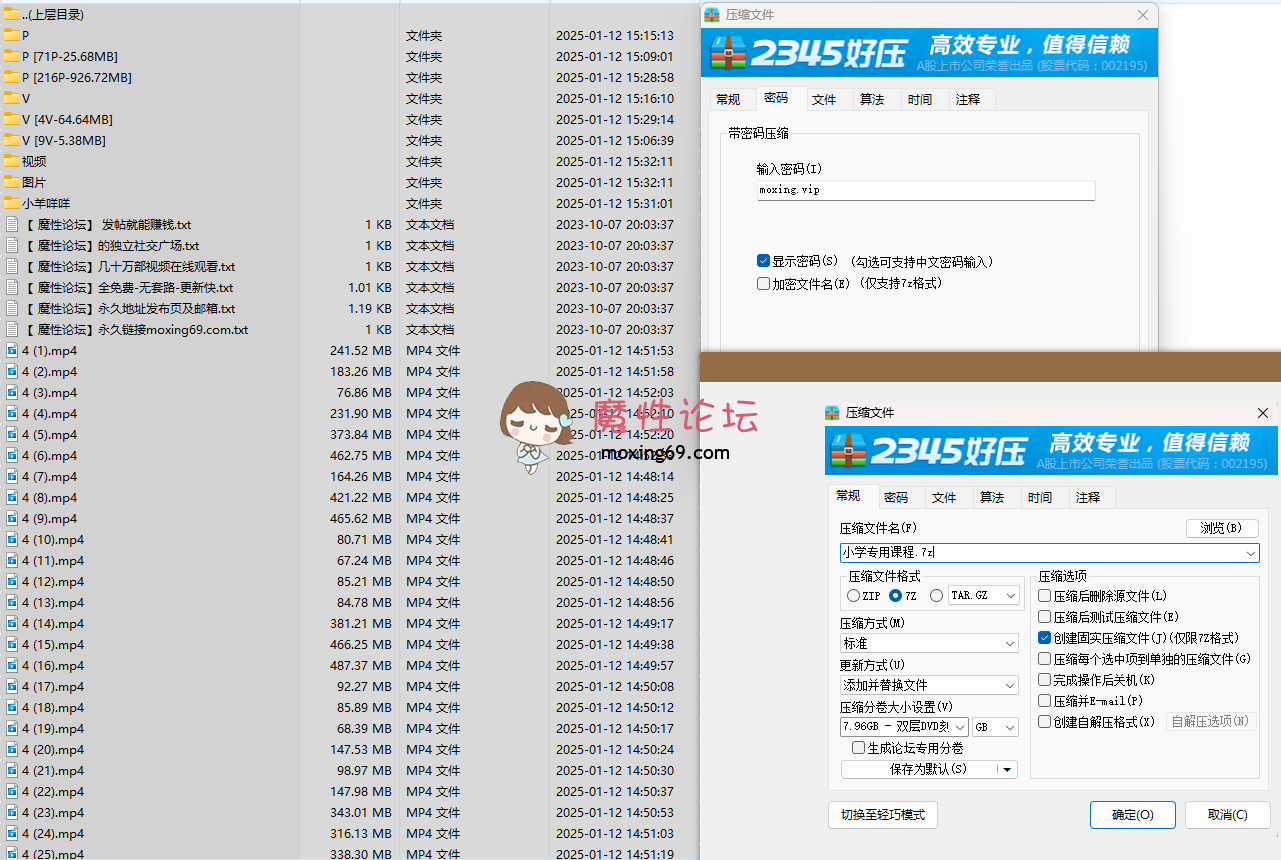Open the 压缩方式 dropdown showing 标准
Image resolution: width=1281 pixels, height=860 pixels.
point(928,643)
